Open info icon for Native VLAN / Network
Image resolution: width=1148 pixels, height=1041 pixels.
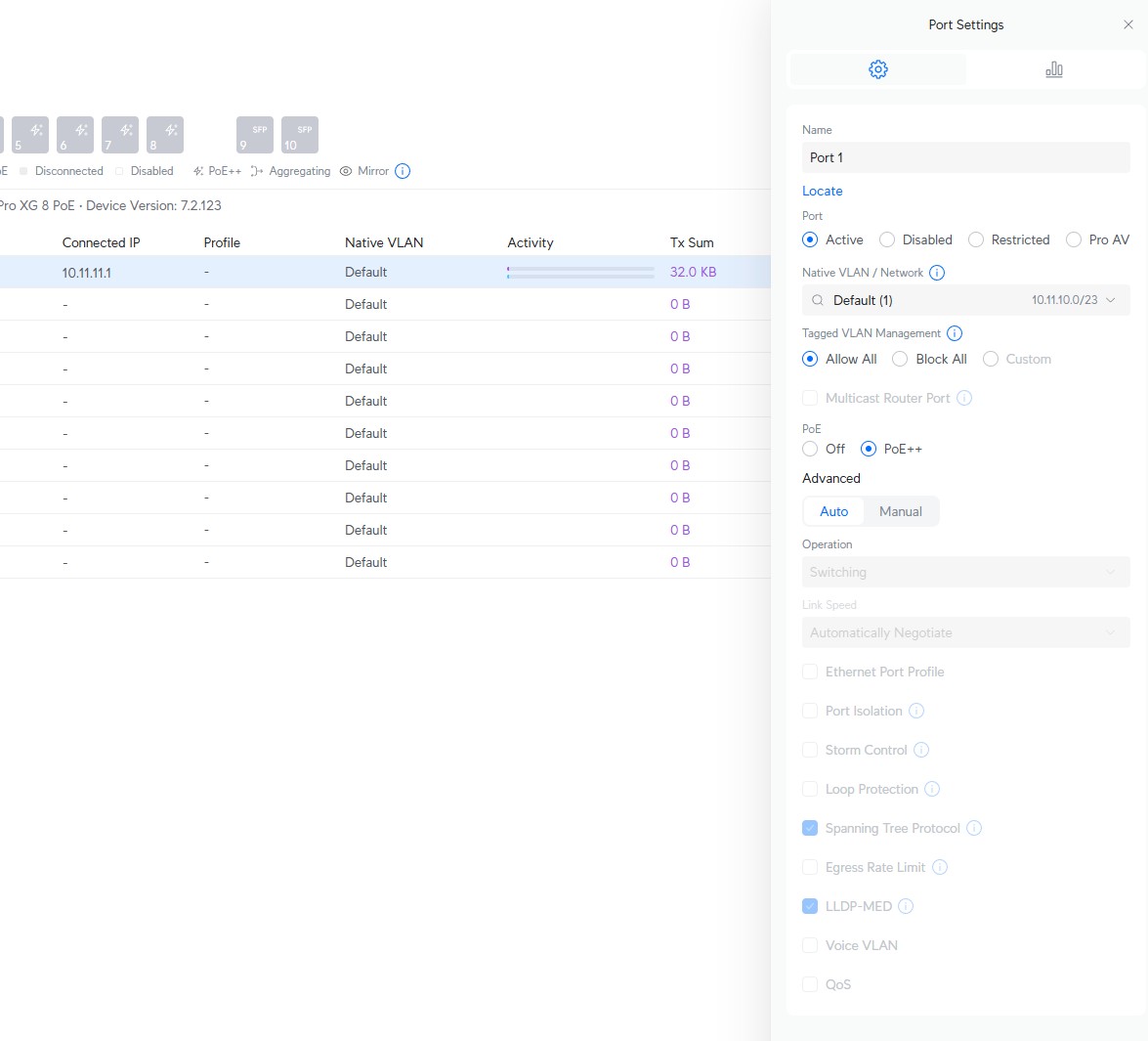tap(937, 273)
